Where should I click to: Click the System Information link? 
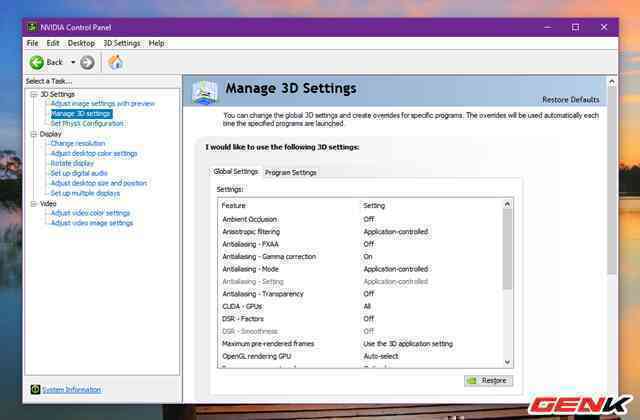71,390
